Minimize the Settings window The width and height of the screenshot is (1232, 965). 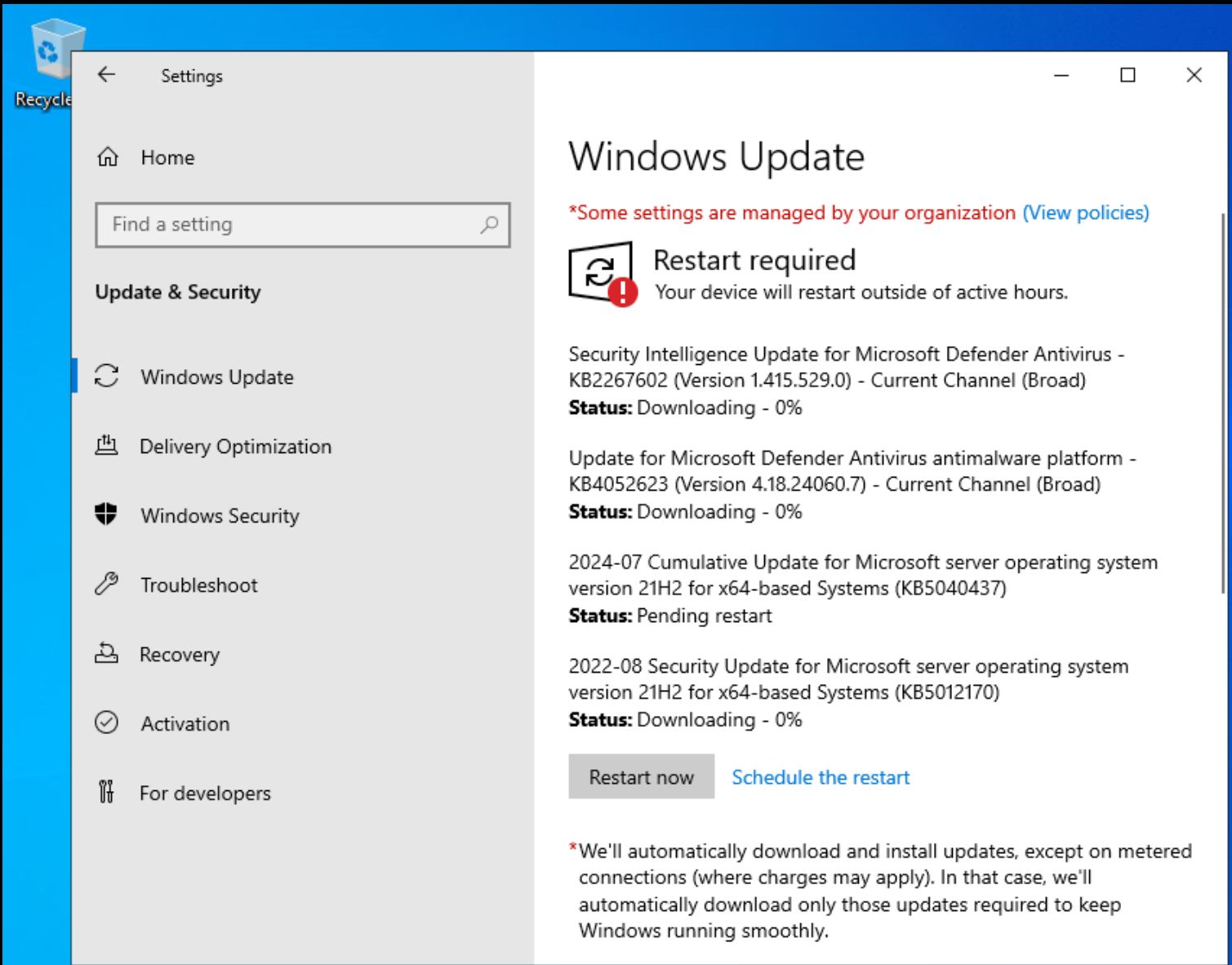click(x=1061, y=75)
